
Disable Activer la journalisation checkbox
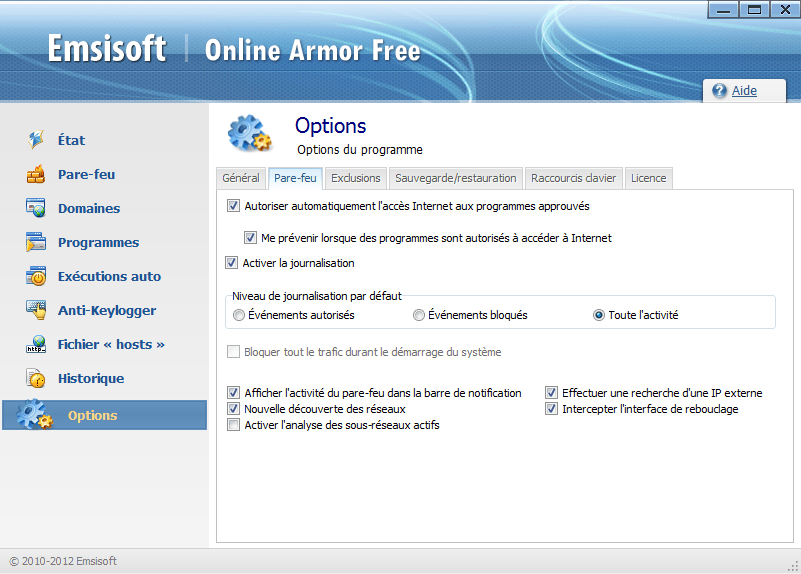coord(231,263)
